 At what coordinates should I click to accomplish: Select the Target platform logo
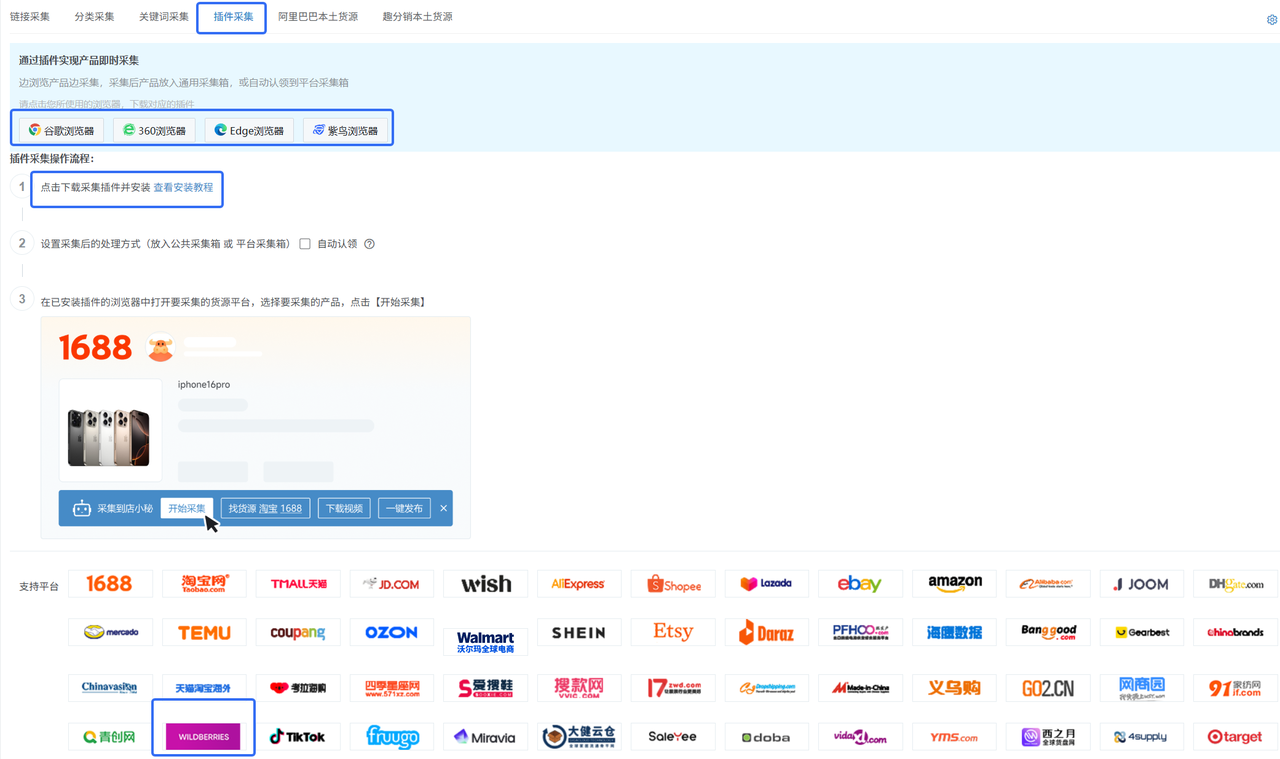[1235, 737]
